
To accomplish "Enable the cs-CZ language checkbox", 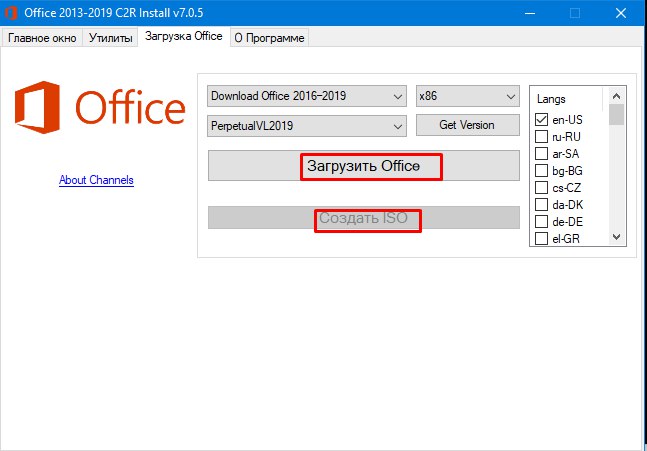I will [541, 188].
